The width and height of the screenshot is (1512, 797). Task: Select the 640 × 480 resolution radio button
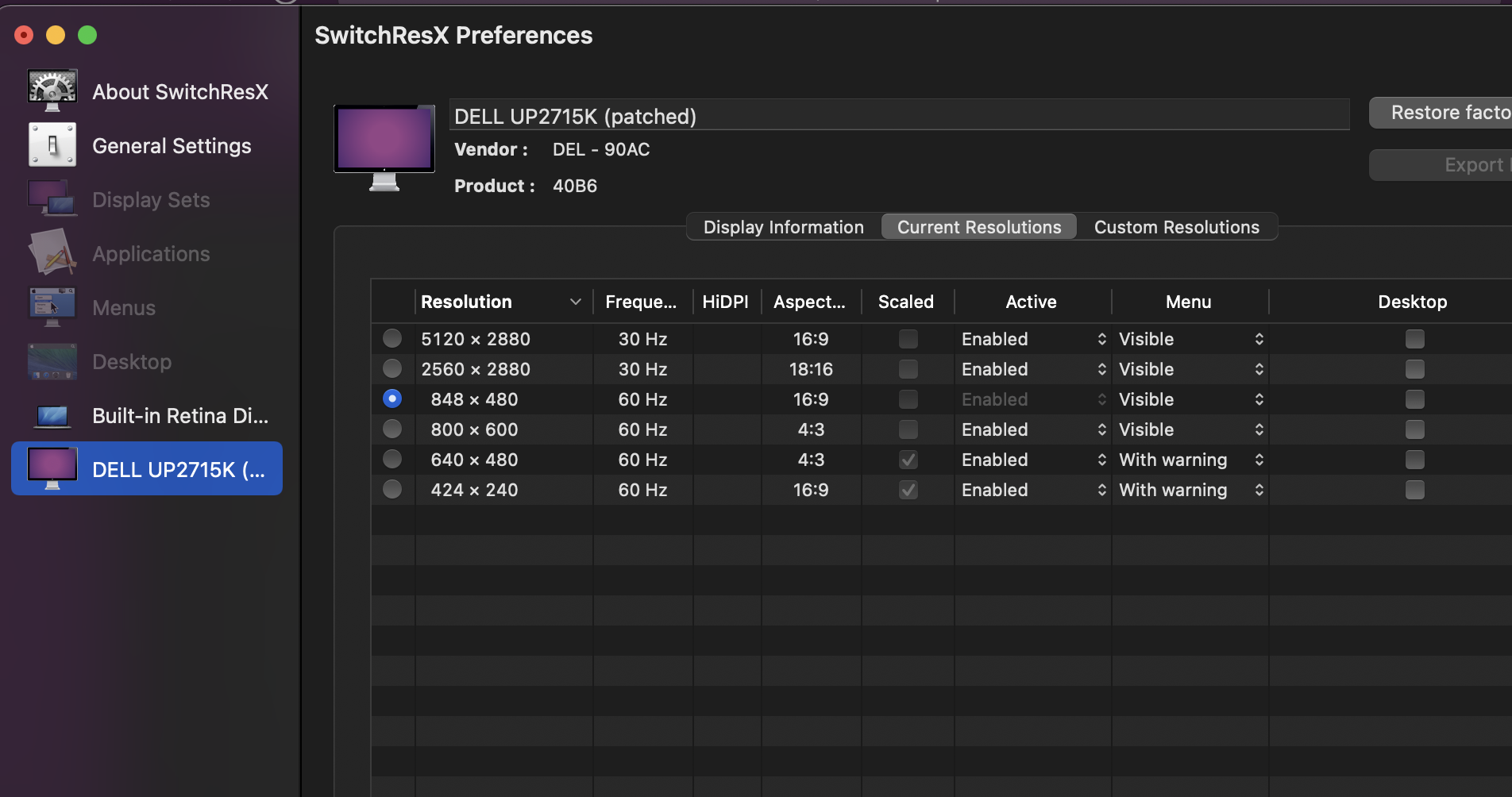[x=392, y=459]
